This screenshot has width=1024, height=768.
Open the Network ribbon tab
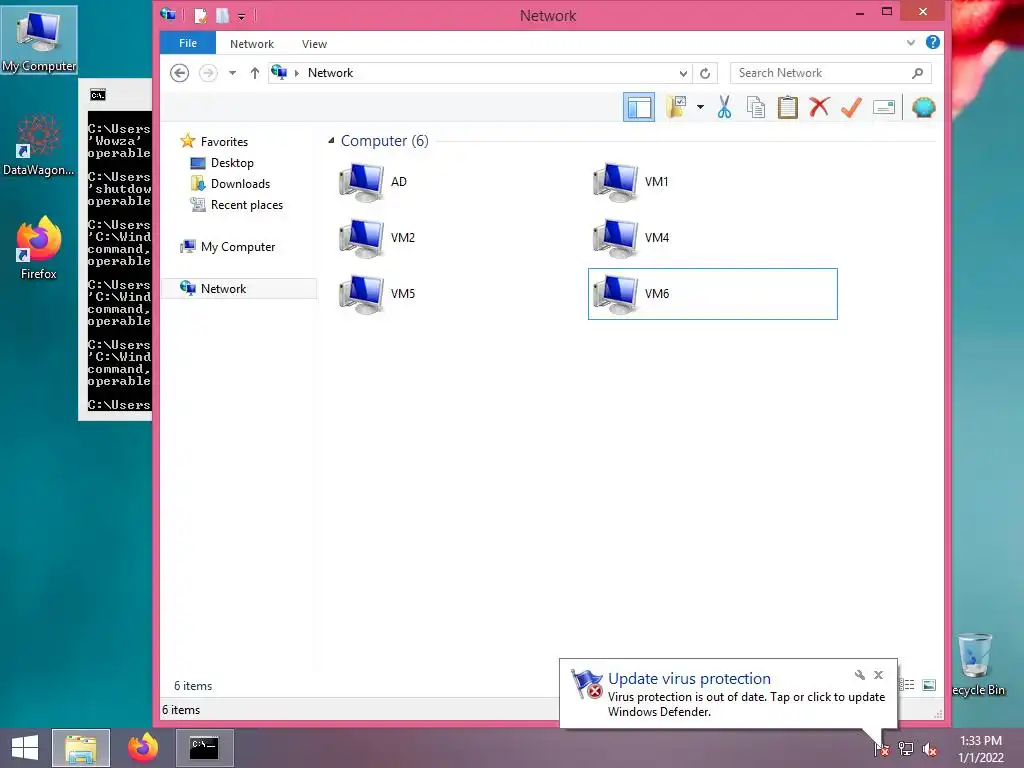click(x=251, y=44)
